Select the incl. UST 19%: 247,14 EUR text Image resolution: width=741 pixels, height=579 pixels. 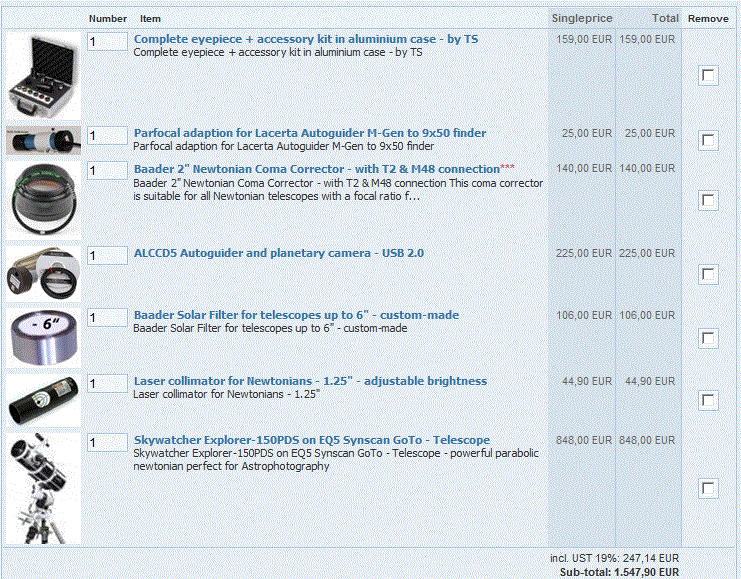click(x=614, y=558)
